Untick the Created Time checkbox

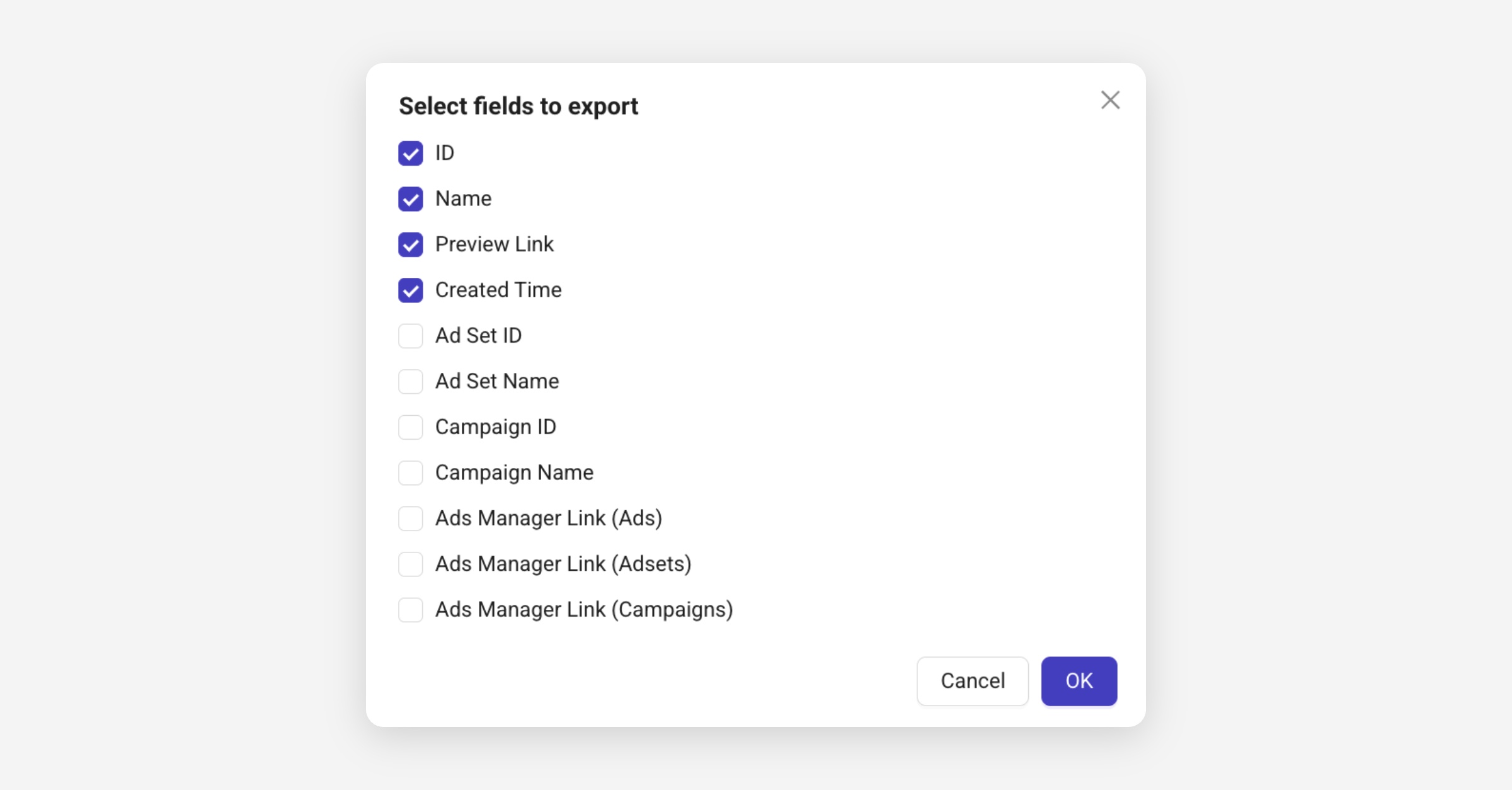tap(411, 290)
